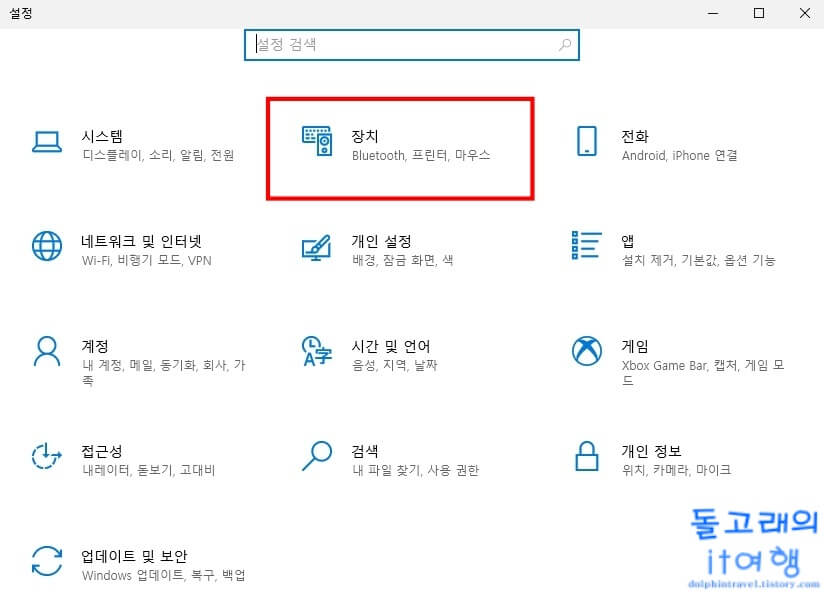Select the 개인 설정 title
Image resolution: width=824 pixels, height=603 pixels.
pyautogui.click(x=382, y=241)
